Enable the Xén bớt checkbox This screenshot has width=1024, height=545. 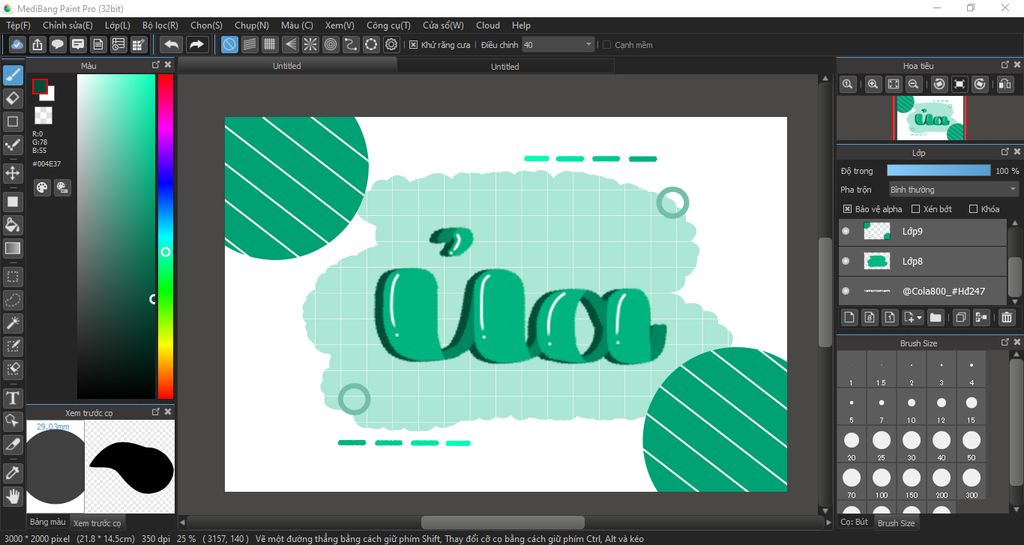(915, 209)
